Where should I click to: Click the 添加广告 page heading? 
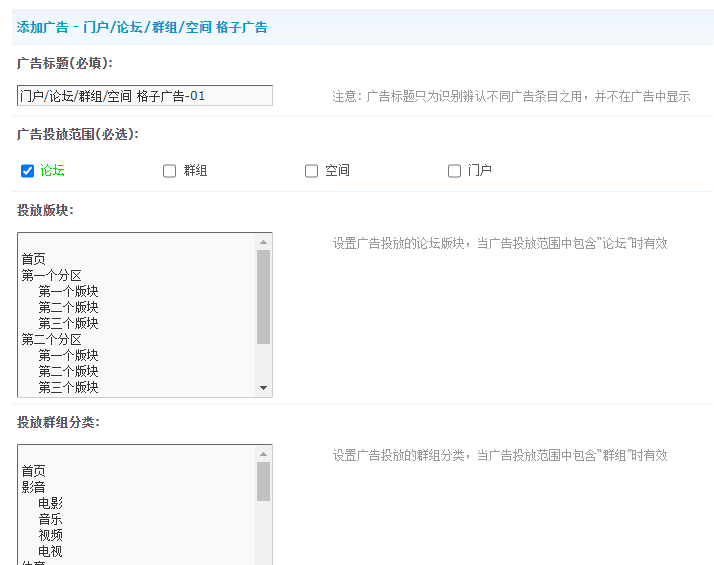[142, 27]
